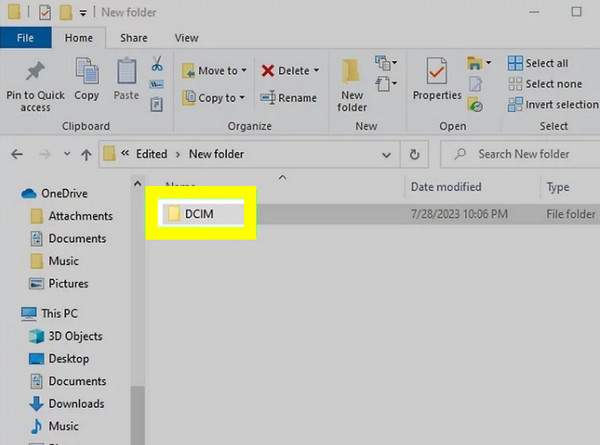Click the forward navigation arrow
The width and height of the screenshot is (600, 445).
coord(45,155)
